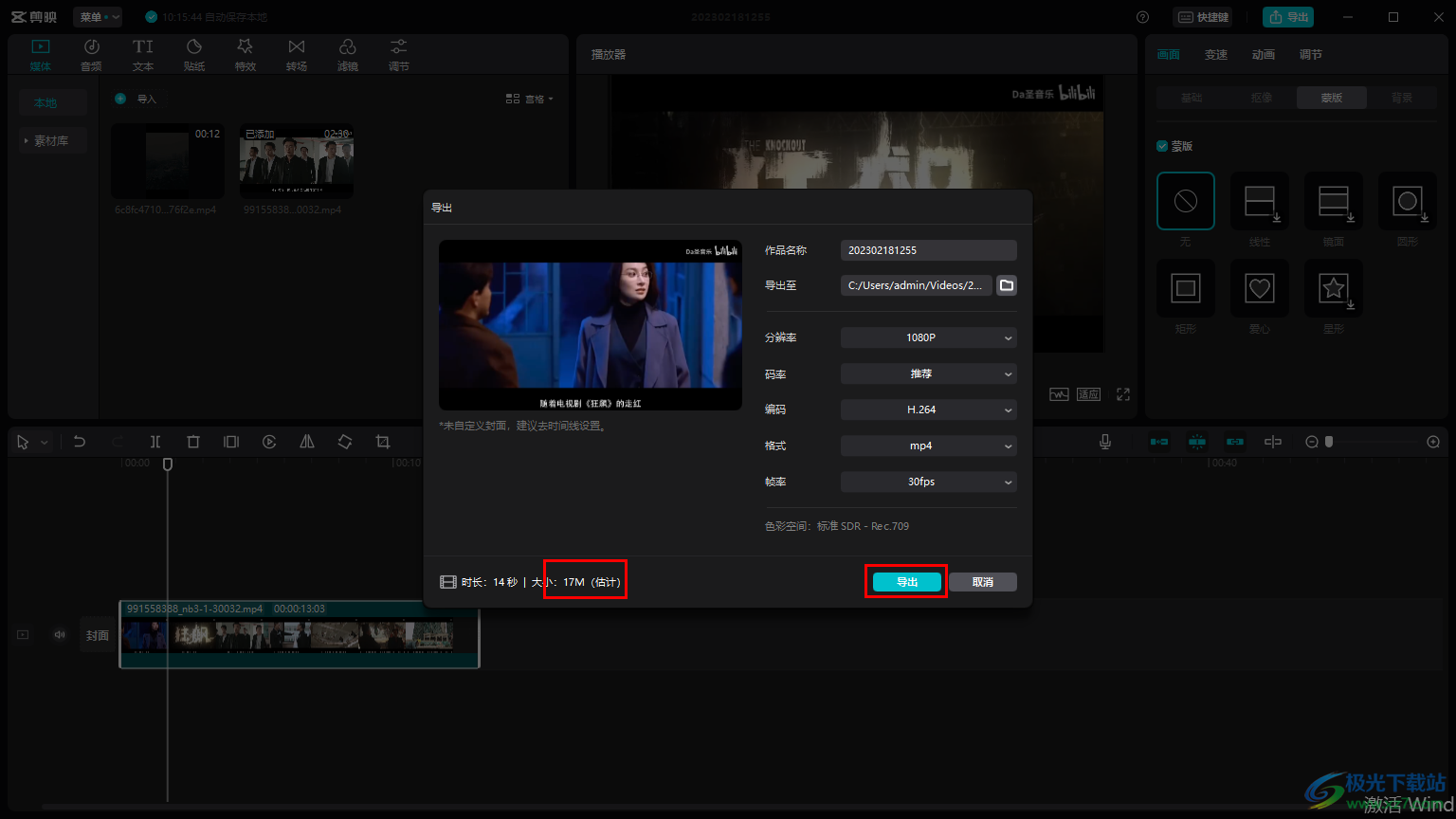Image resolution: width=1456 pixels, height=819 pixels.
Task: Click the 导出 export button in title bar
Action: click(x=1288, y=17)
